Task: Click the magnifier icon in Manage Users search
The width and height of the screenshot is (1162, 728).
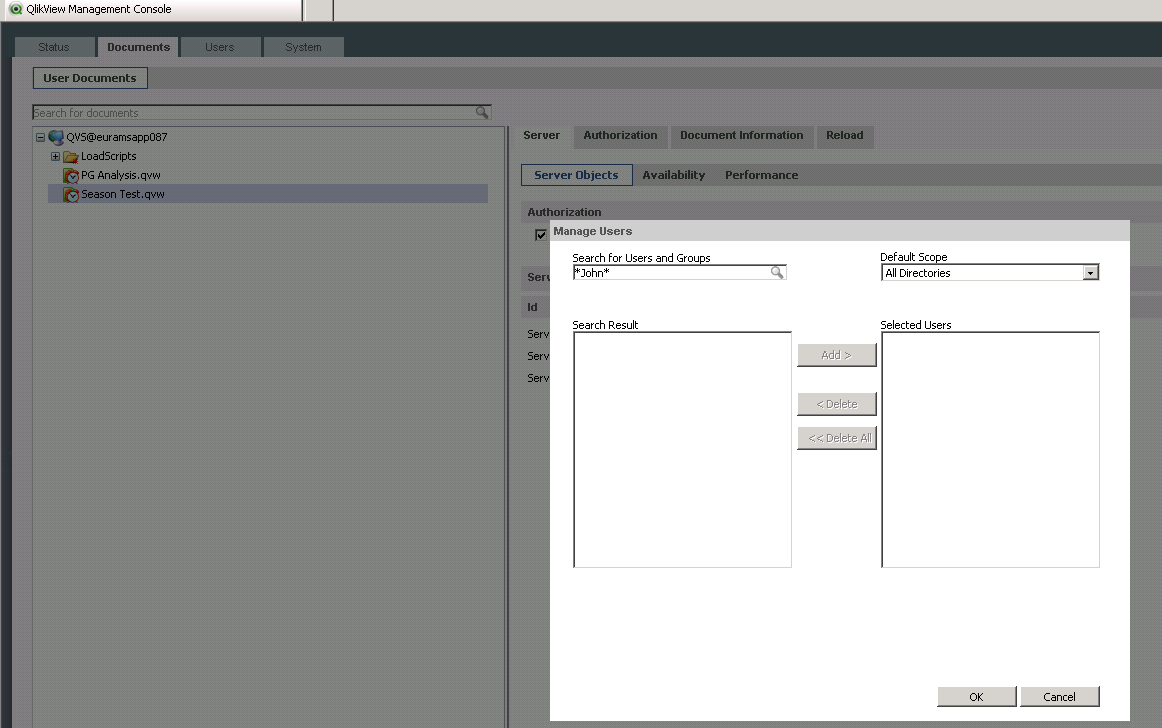Action: [777, 273]
